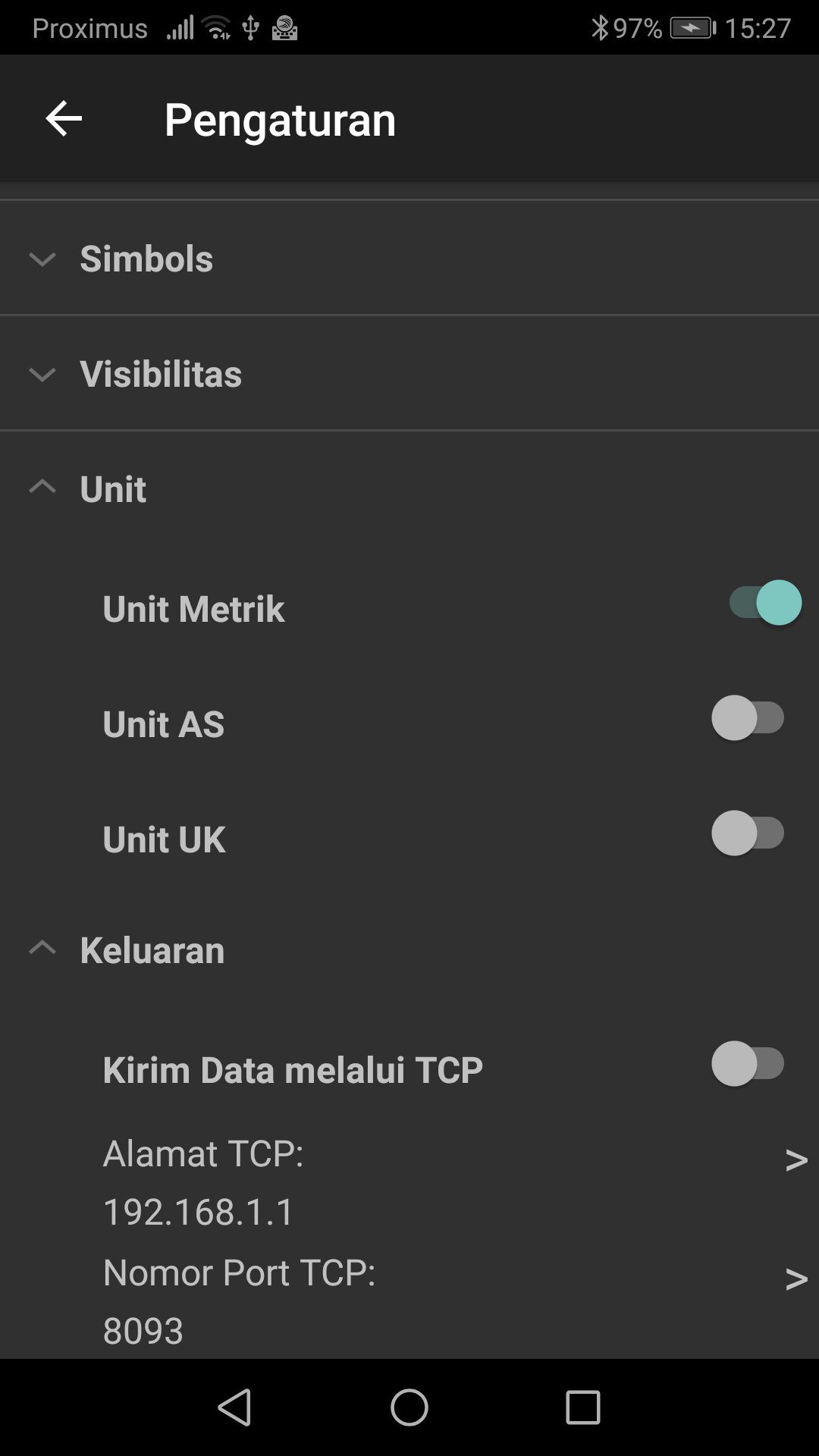Open the Visibilitas section header
Screen dimensions: 819x1456
(161, 375)
